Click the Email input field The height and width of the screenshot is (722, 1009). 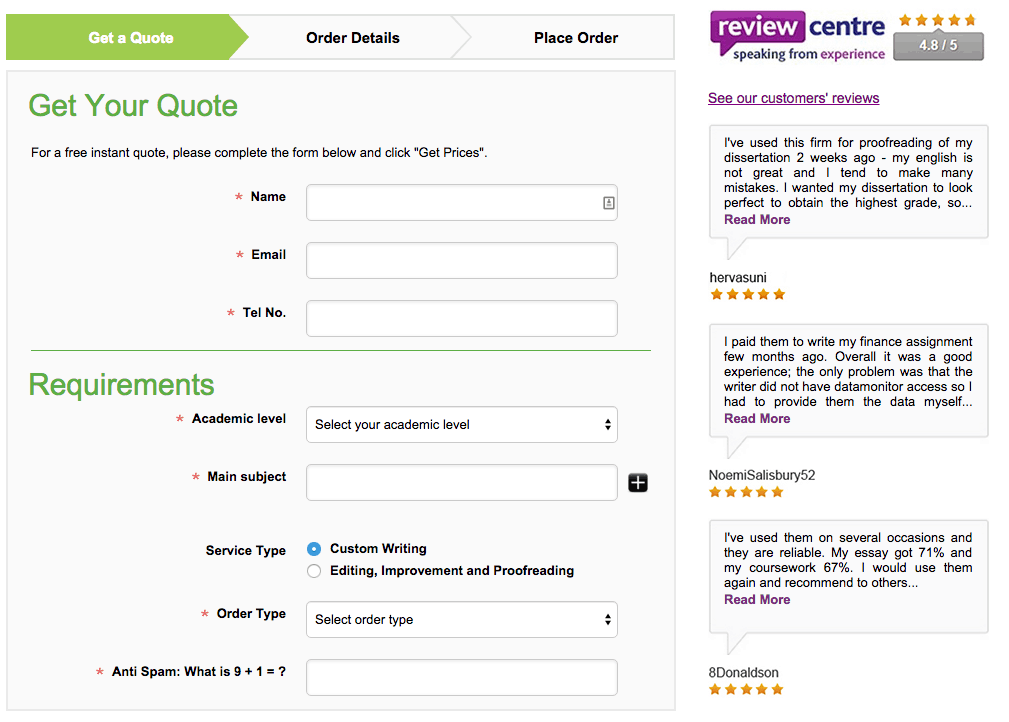point(462,261)
